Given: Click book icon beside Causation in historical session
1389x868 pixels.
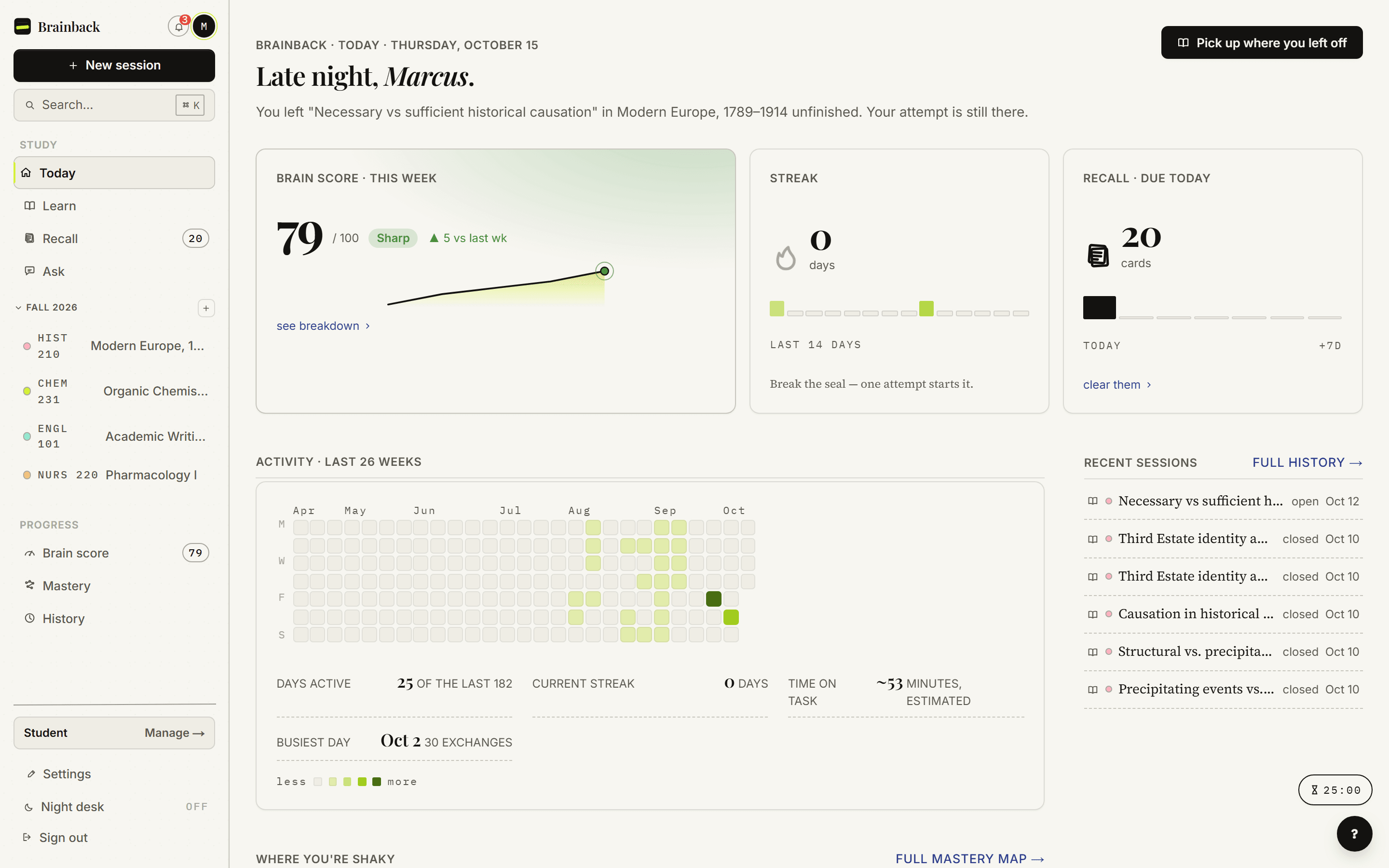Looking at the screenshot, I should pos(1092,614).
